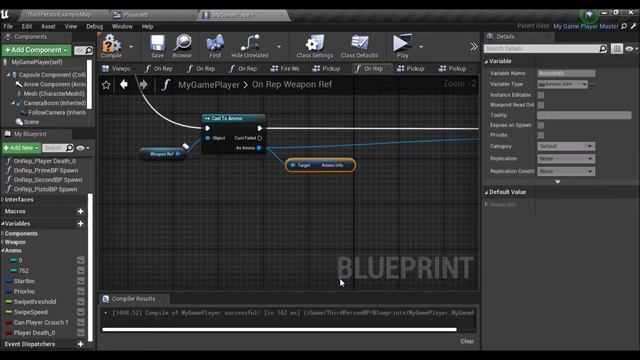Viewport: 640px width, 360px height.
Task: Open the Category dropdown
Action: tap(566, 146)
